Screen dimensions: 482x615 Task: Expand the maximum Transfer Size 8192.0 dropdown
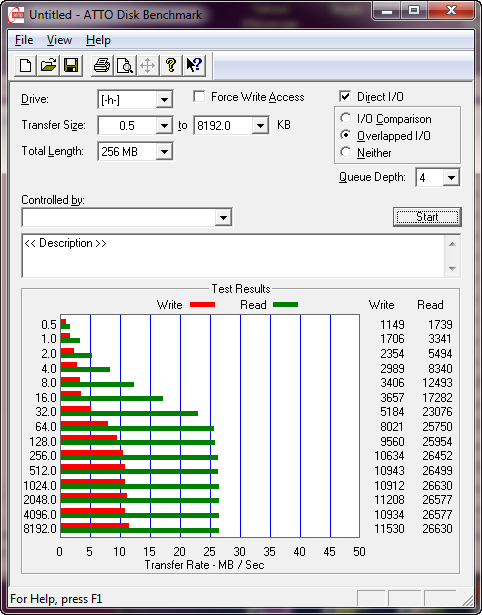(260, 126)
